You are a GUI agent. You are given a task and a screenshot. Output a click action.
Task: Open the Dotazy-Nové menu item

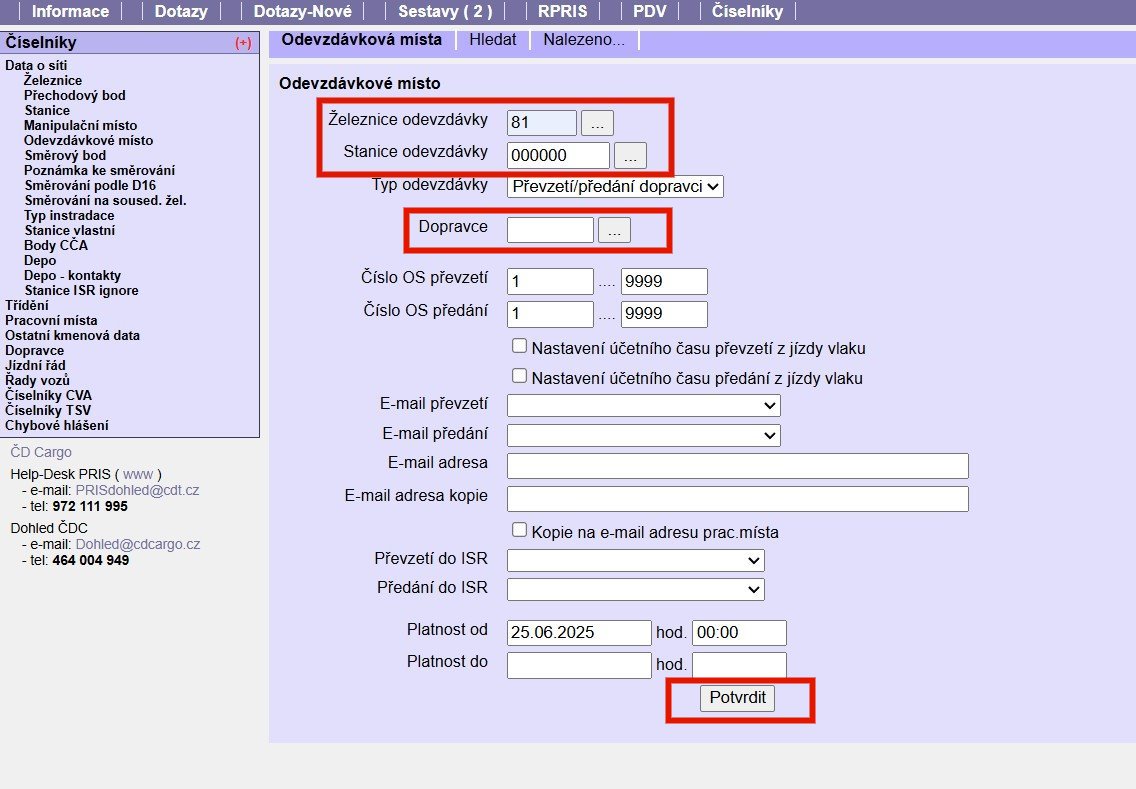click(x=302, y=12)
